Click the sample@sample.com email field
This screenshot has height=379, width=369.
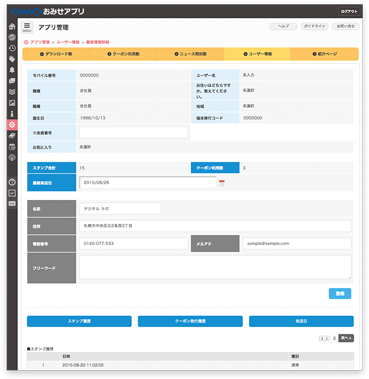click(297, 243)
